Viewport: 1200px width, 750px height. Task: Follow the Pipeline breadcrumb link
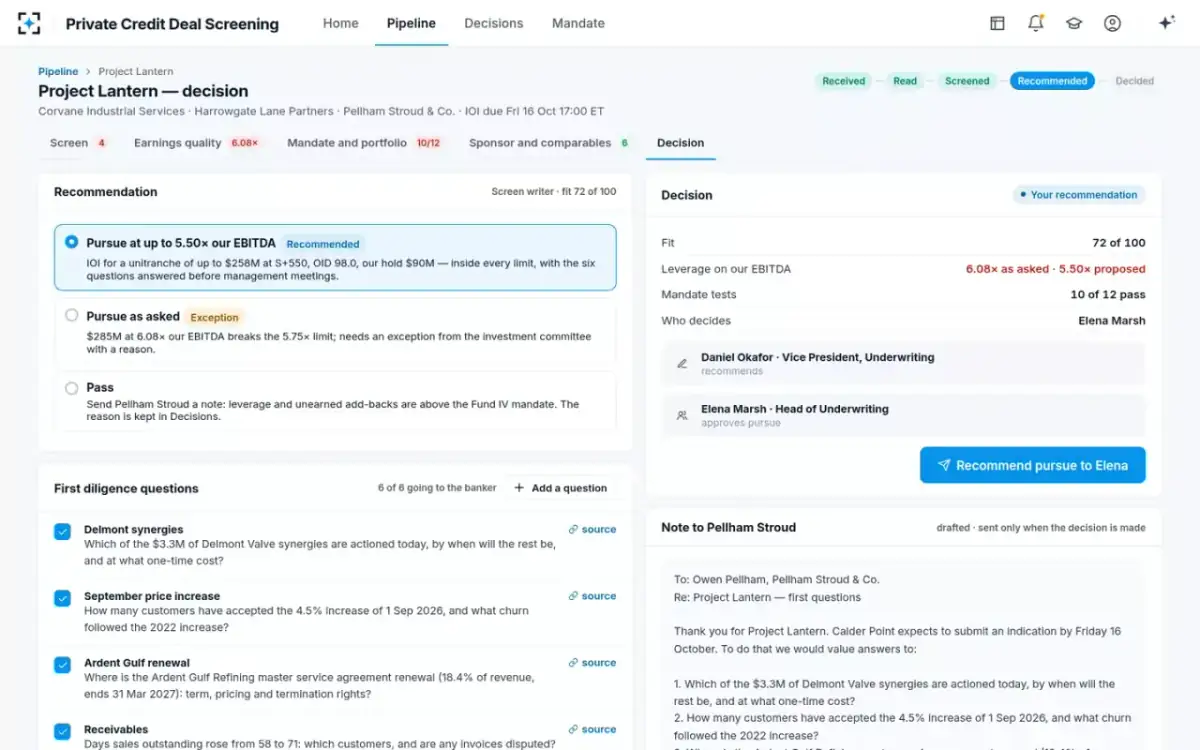click(58, 71)
